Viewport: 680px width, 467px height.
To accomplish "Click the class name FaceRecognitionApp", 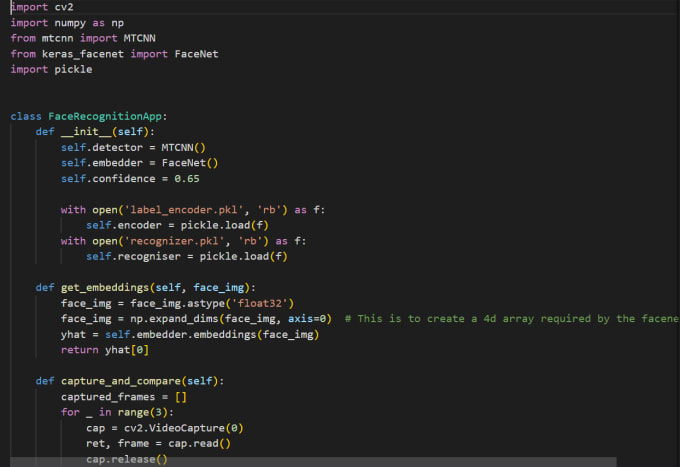I will tap(105, 116).
